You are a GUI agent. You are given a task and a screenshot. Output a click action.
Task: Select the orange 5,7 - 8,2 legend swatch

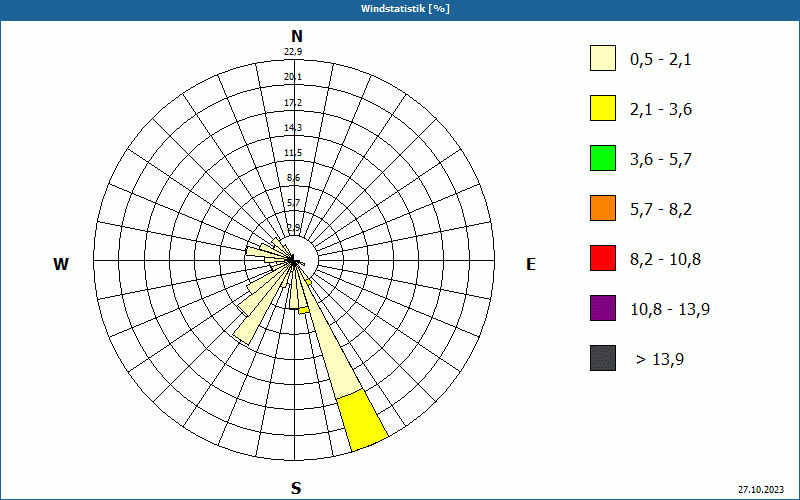click(x=603, y=208)
